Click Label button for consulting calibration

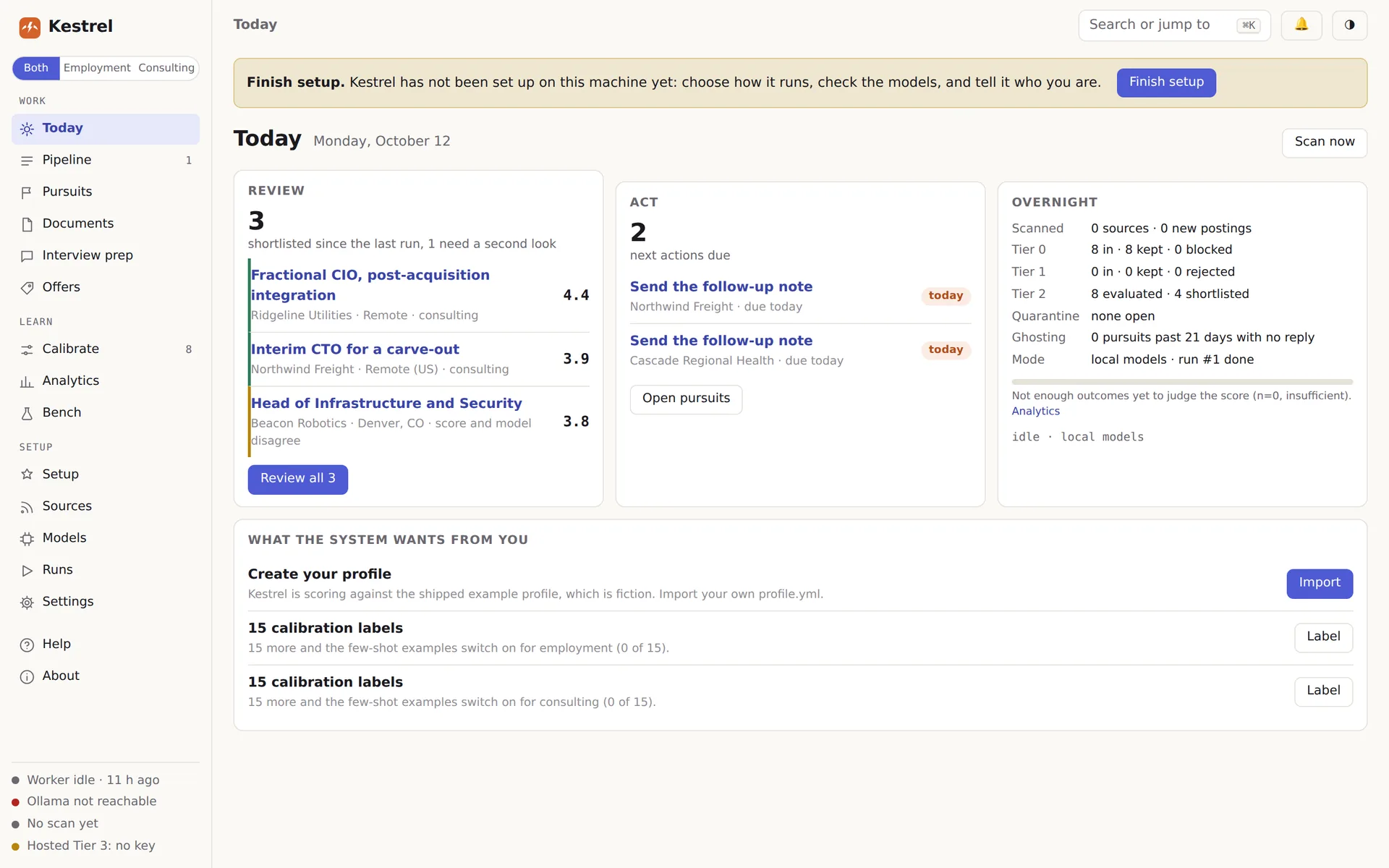pyautogui.click(x=1323, y=692)
